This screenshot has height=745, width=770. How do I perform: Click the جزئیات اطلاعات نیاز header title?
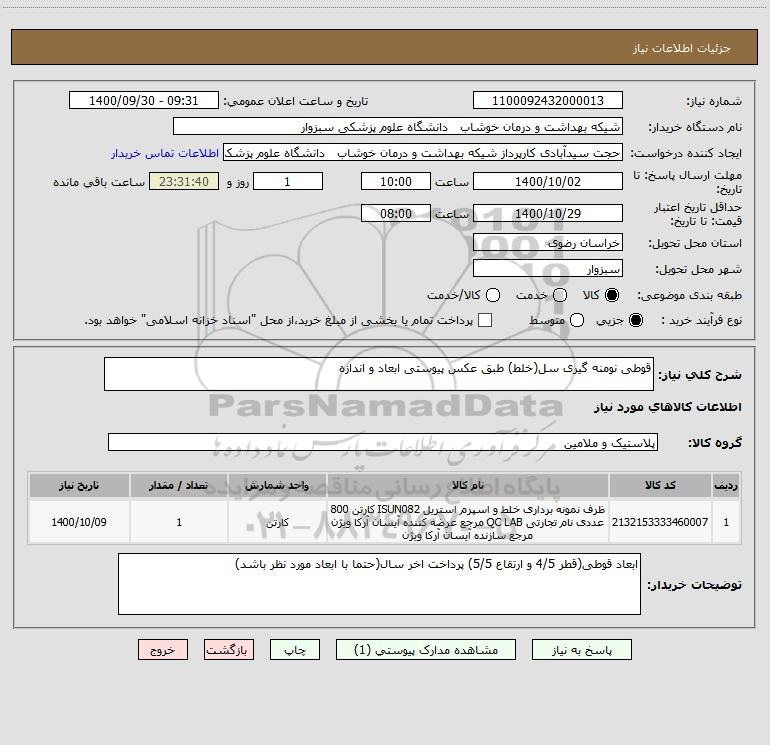click(682, 48)
